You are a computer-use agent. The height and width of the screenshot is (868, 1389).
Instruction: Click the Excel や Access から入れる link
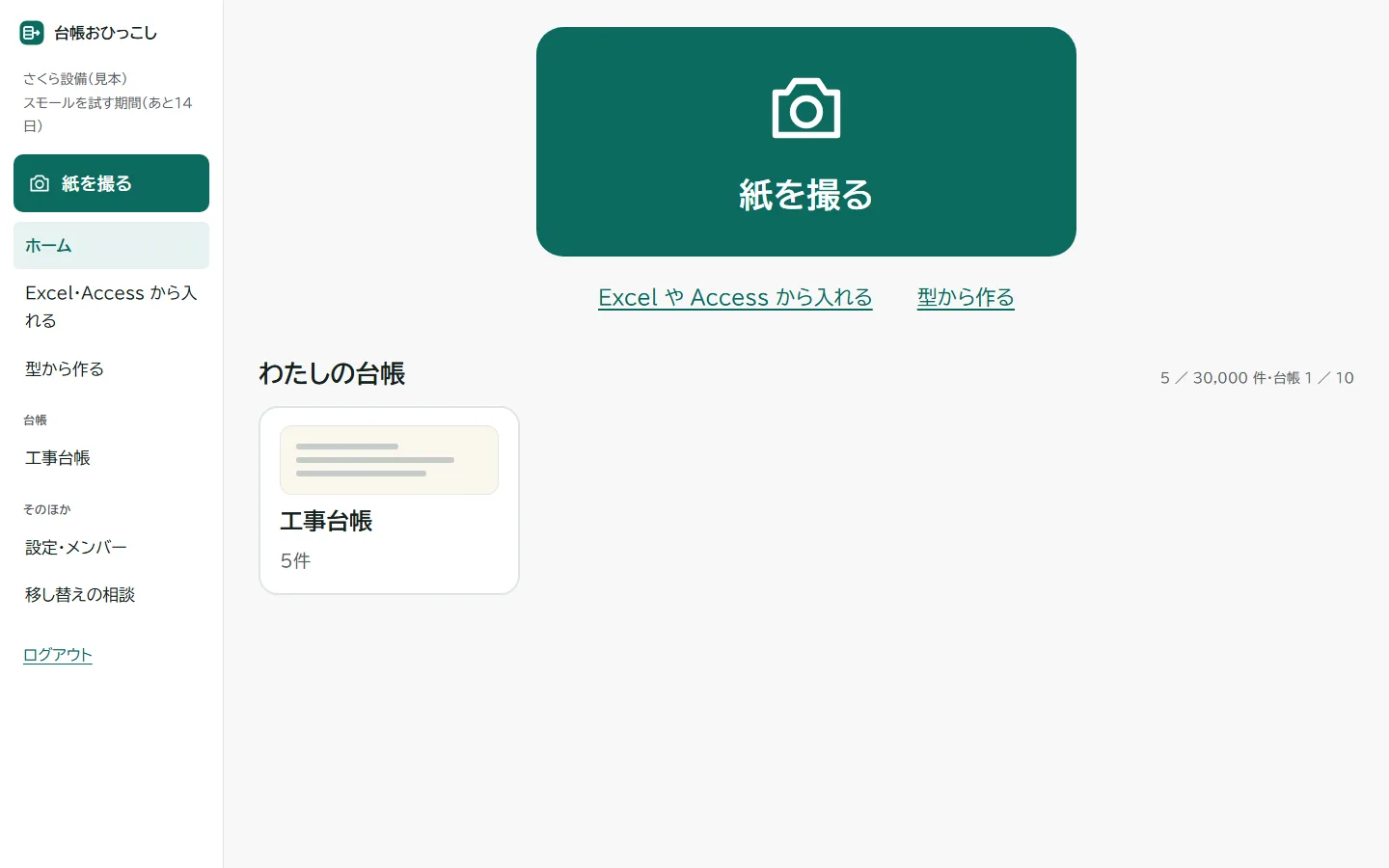(x=735, y=297)
